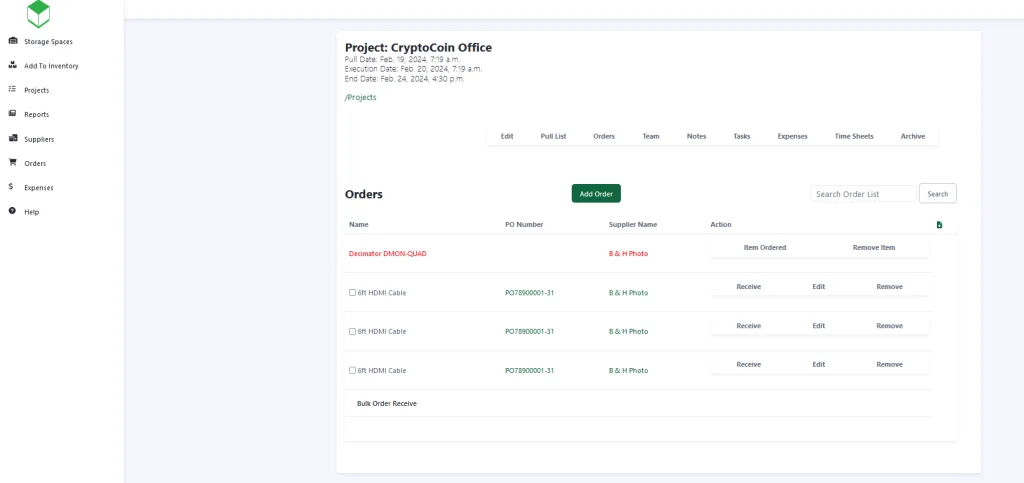This screenshot has width=1024, height=483.
Task: Click Item Ordered for Decimator DMON-QUAD
Action: 765,247
